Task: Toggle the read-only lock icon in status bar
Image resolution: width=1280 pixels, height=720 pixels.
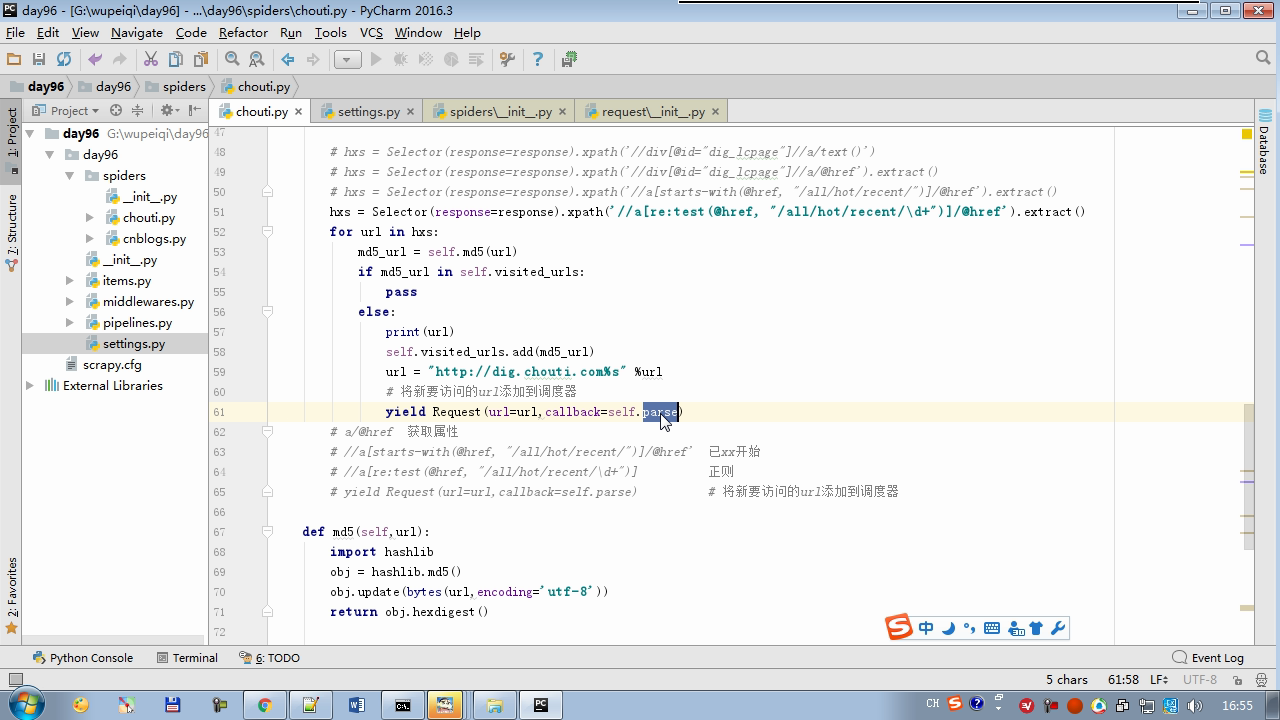Action: (x=1235, y=680)
